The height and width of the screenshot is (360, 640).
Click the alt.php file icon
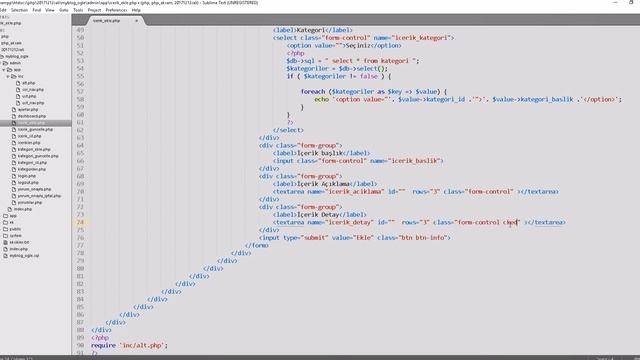click(x=18, y=83)
